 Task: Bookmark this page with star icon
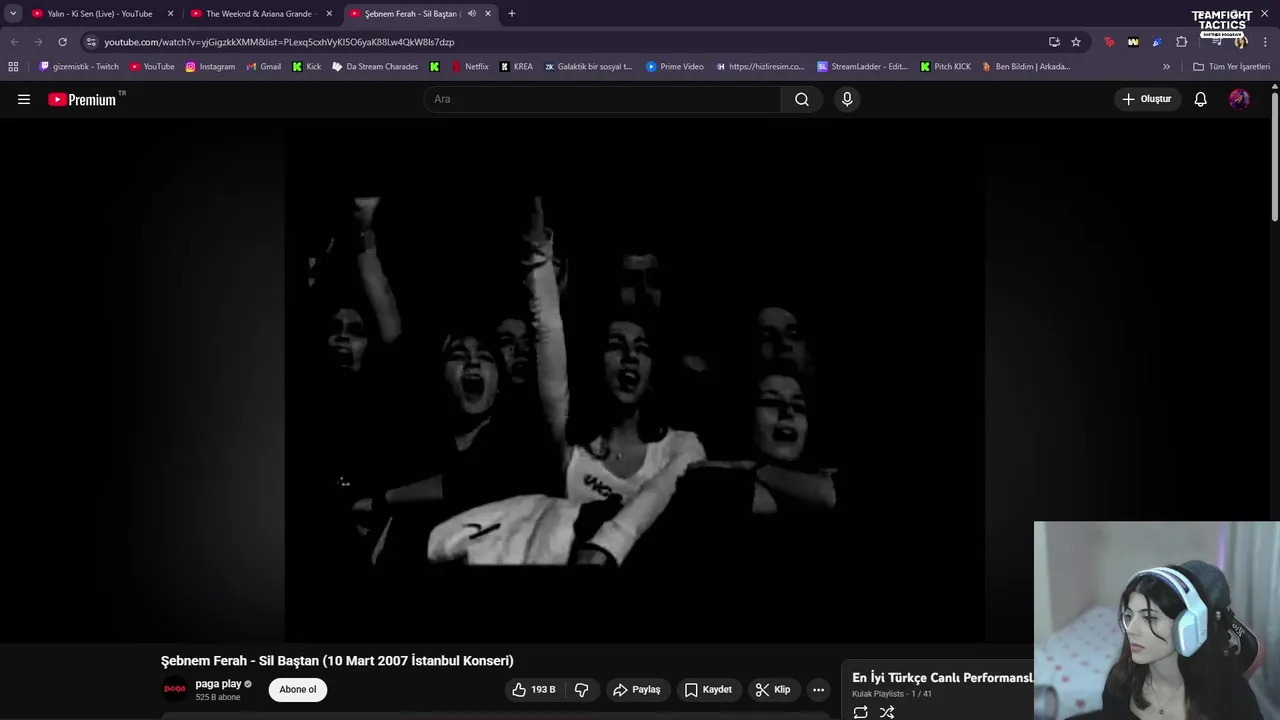pyautogui.click(x=1076, y=42)
